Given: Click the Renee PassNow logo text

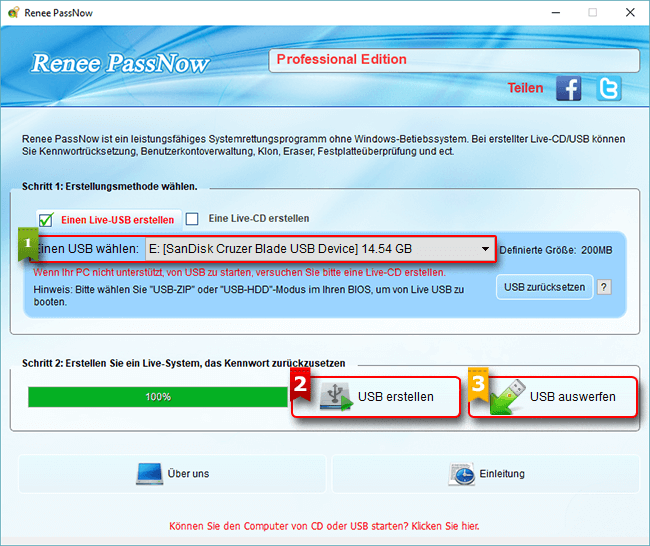Looking at the screenshot, I should pos(120,63).
